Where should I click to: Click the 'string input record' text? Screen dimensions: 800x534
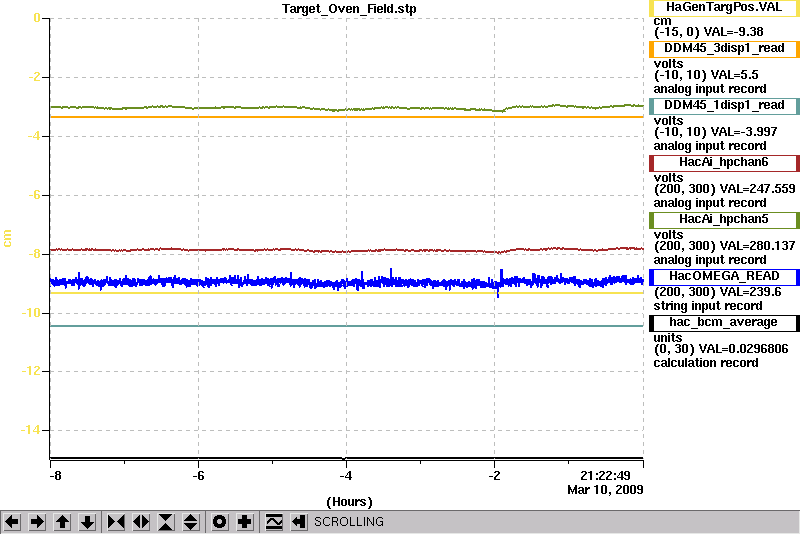(708, 306)
